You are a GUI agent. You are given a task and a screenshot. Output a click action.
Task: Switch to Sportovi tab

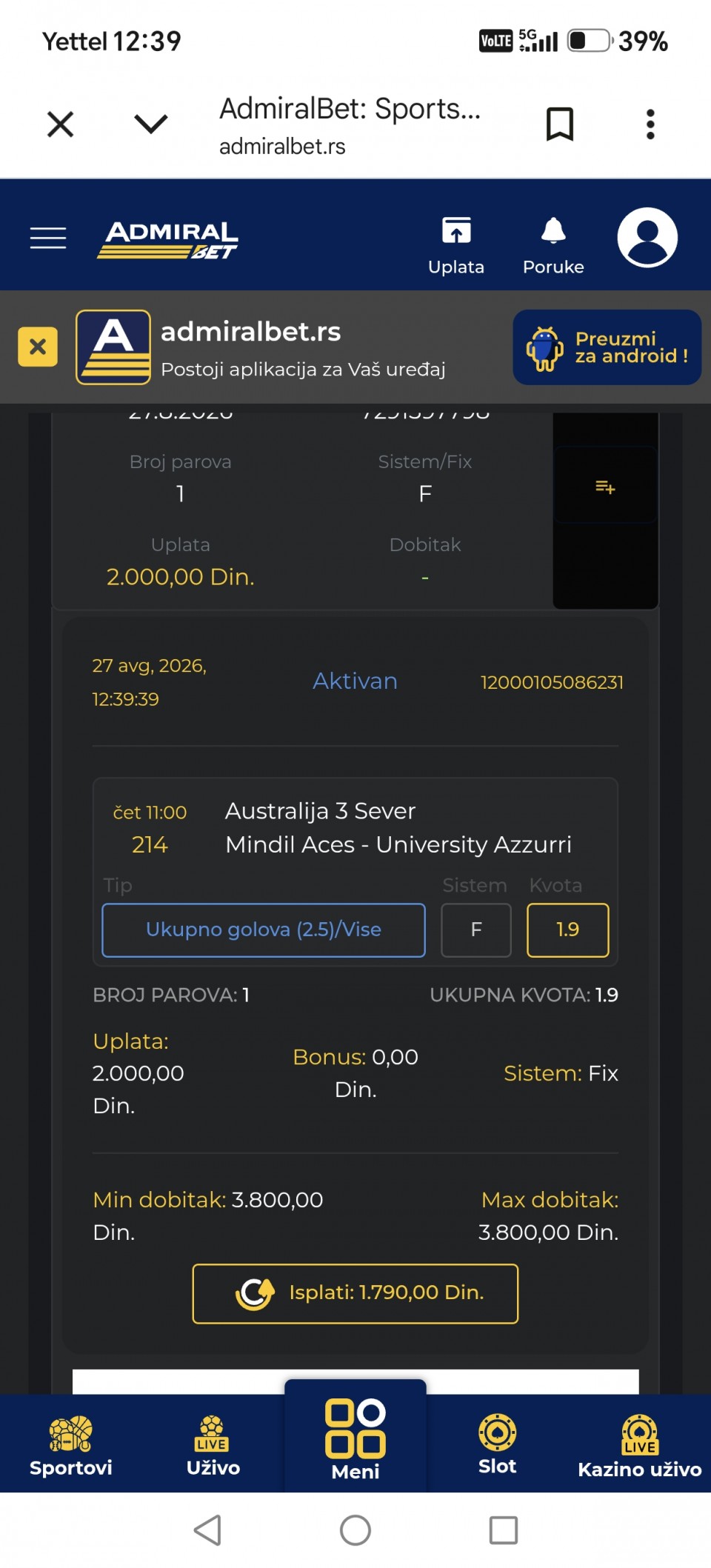click(x=71, y=1445)
